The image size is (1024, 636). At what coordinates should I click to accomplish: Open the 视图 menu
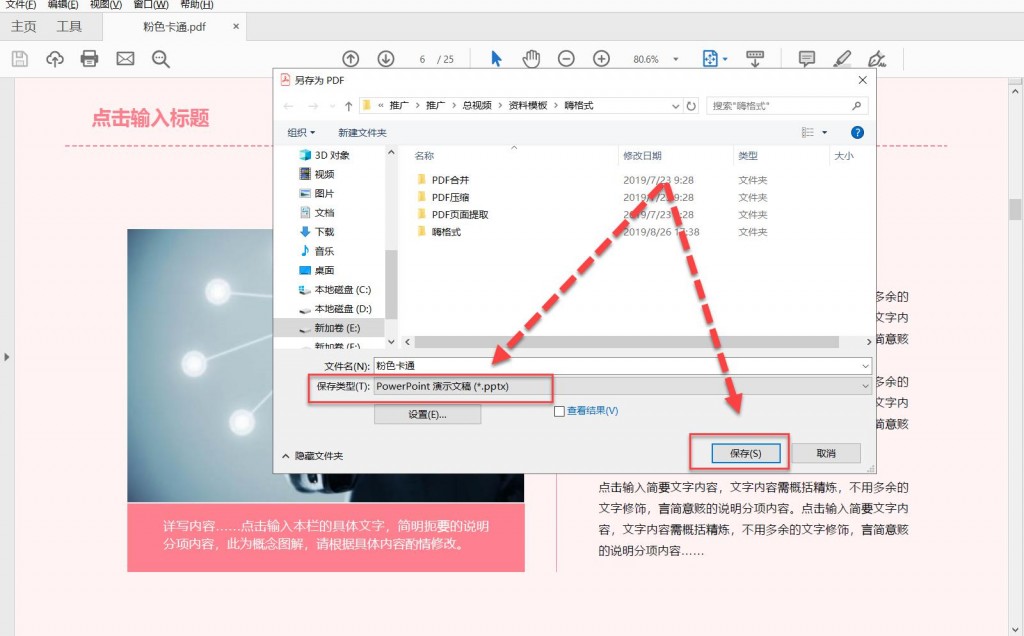pos(106,5)
